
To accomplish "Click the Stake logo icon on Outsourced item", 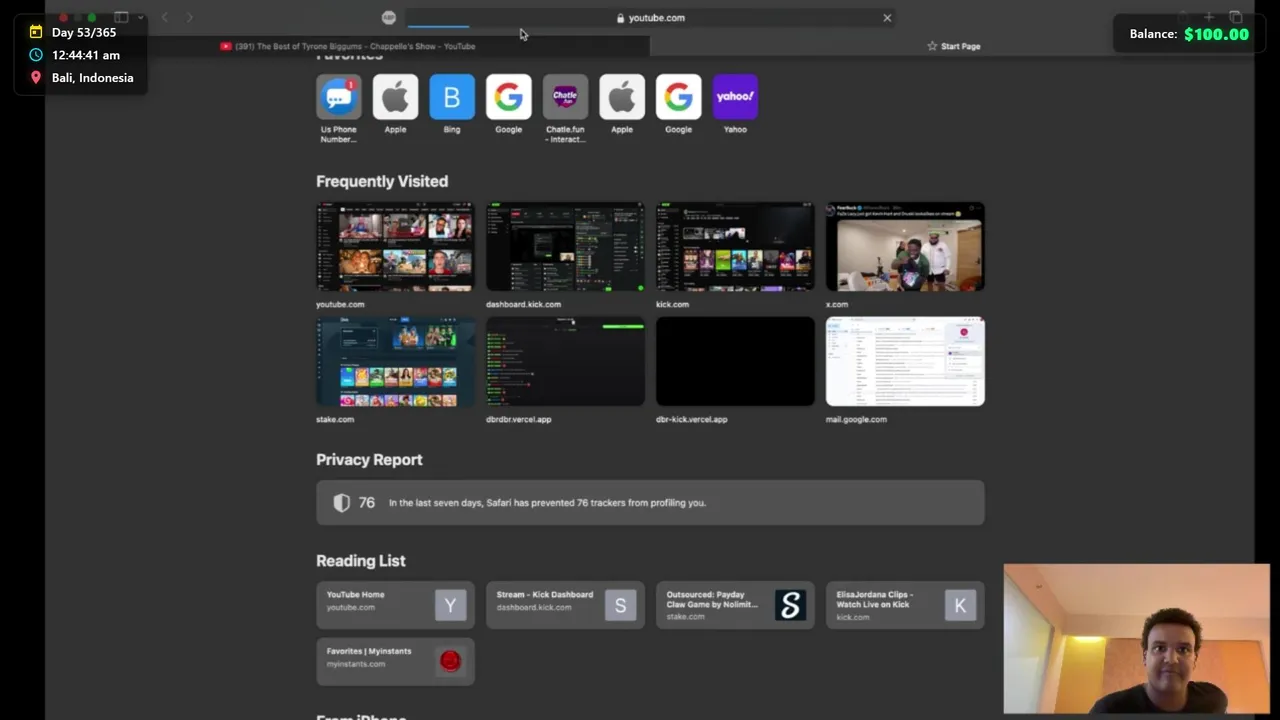I will click(790, 605).
